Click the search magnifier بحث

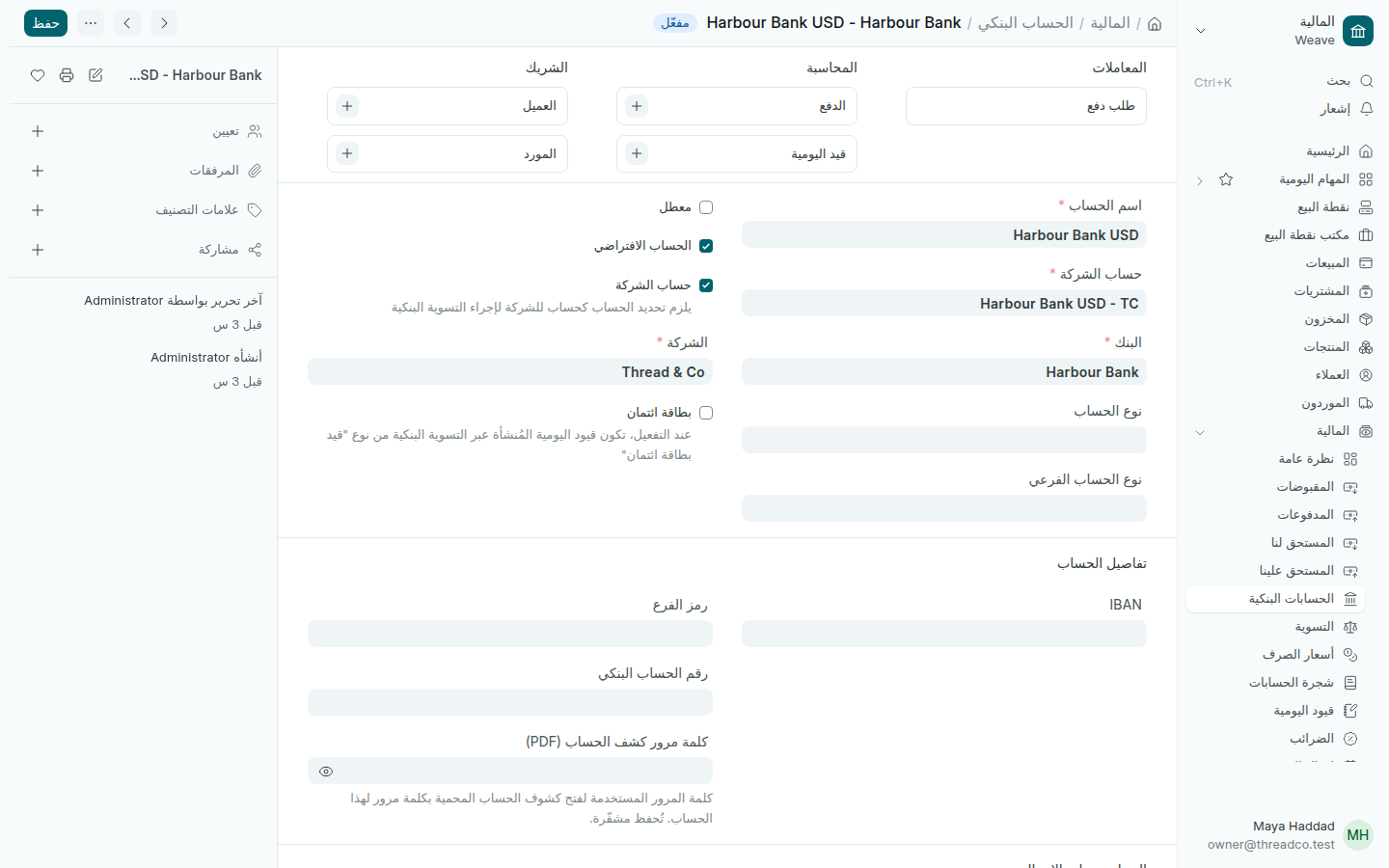(x=1366, y=81)
